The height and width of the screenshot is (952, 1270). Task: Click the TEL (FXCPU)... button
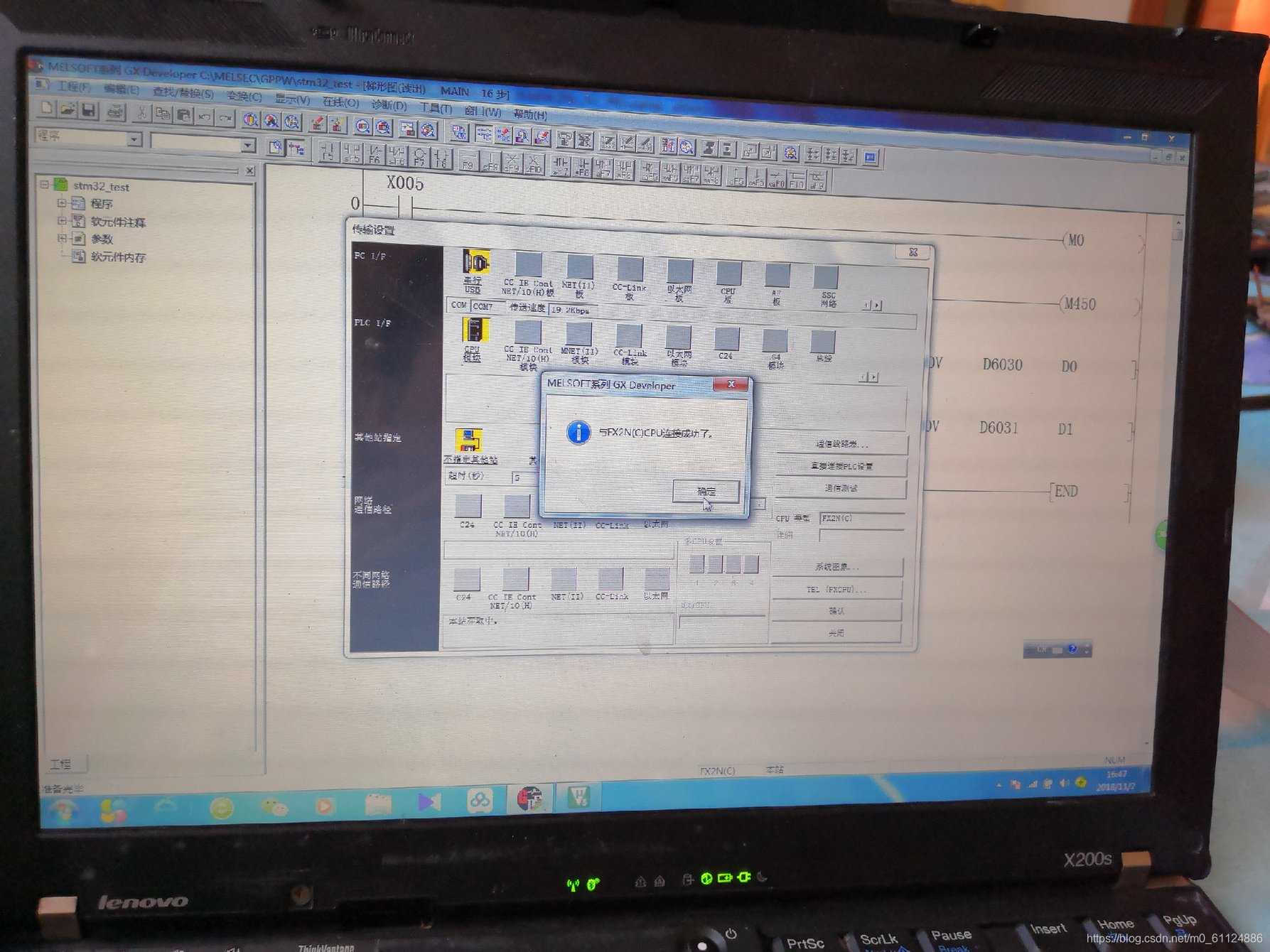[836, 589]
